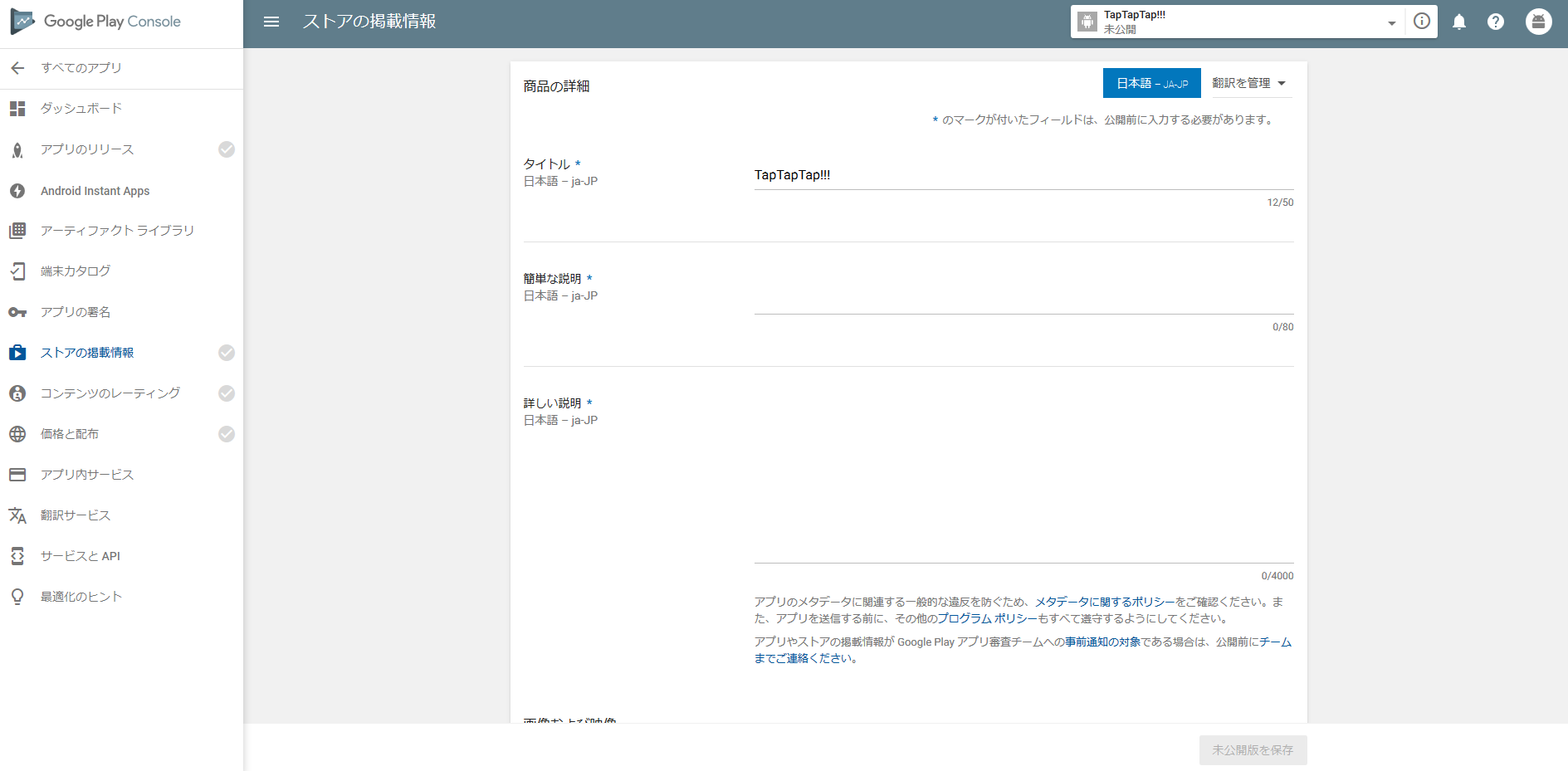
Task: Click the タイトル input field with TapTapTap!!!
Action: [1023, 175]
